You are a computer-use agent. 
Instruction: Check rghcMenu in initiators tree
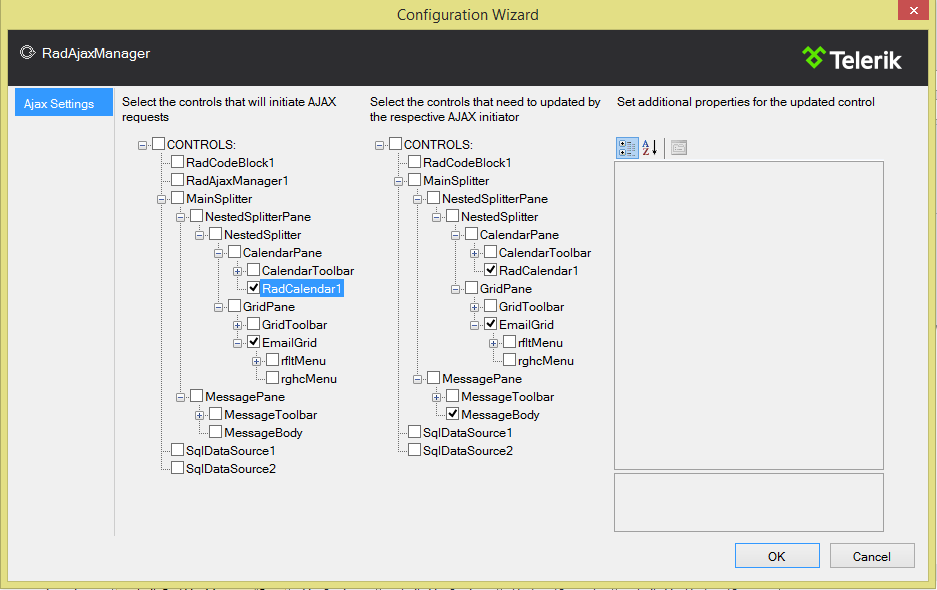(272, 378)
